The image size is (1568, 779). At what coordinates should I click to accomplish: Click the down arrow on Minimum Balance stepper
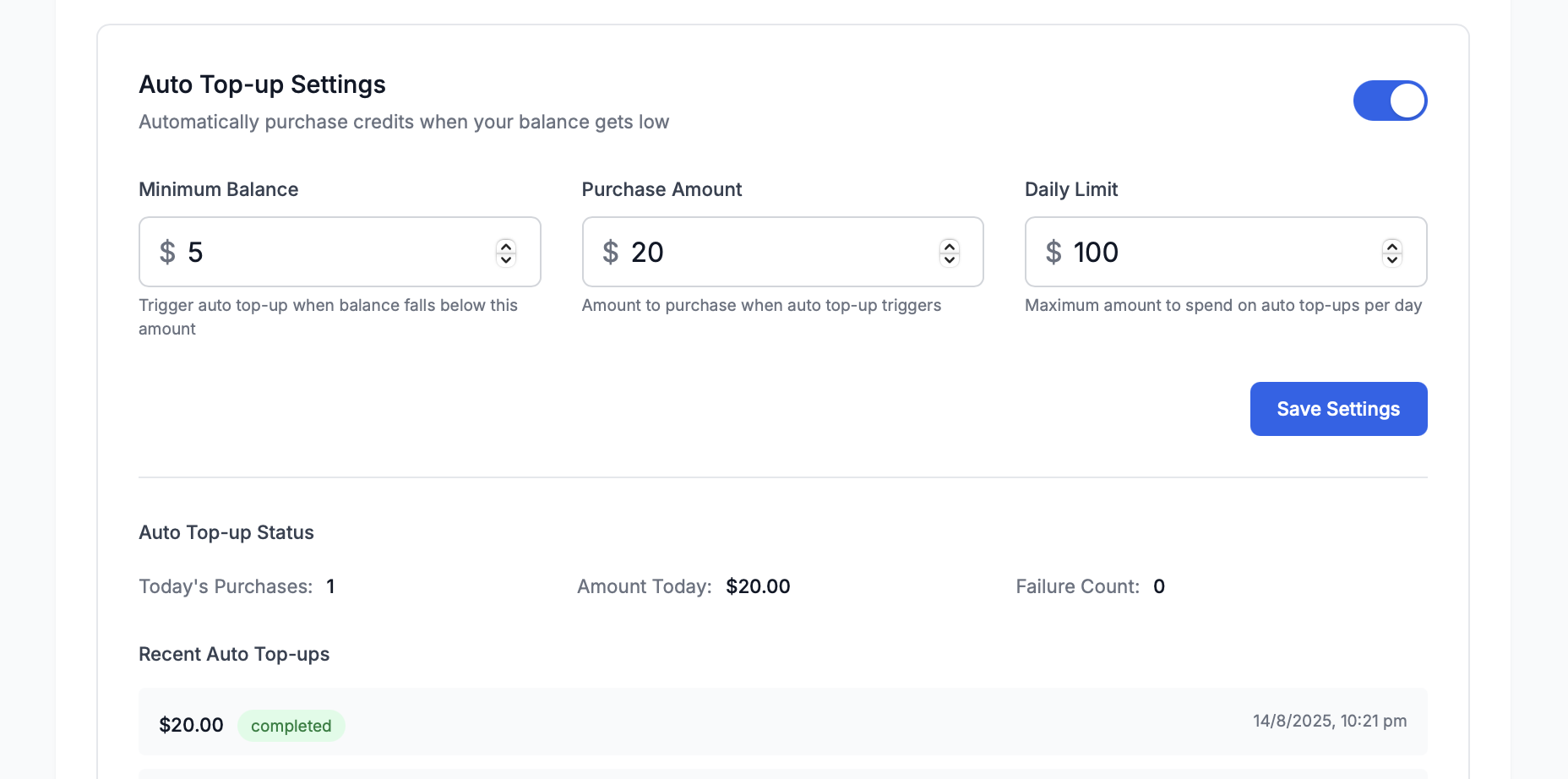506,259
